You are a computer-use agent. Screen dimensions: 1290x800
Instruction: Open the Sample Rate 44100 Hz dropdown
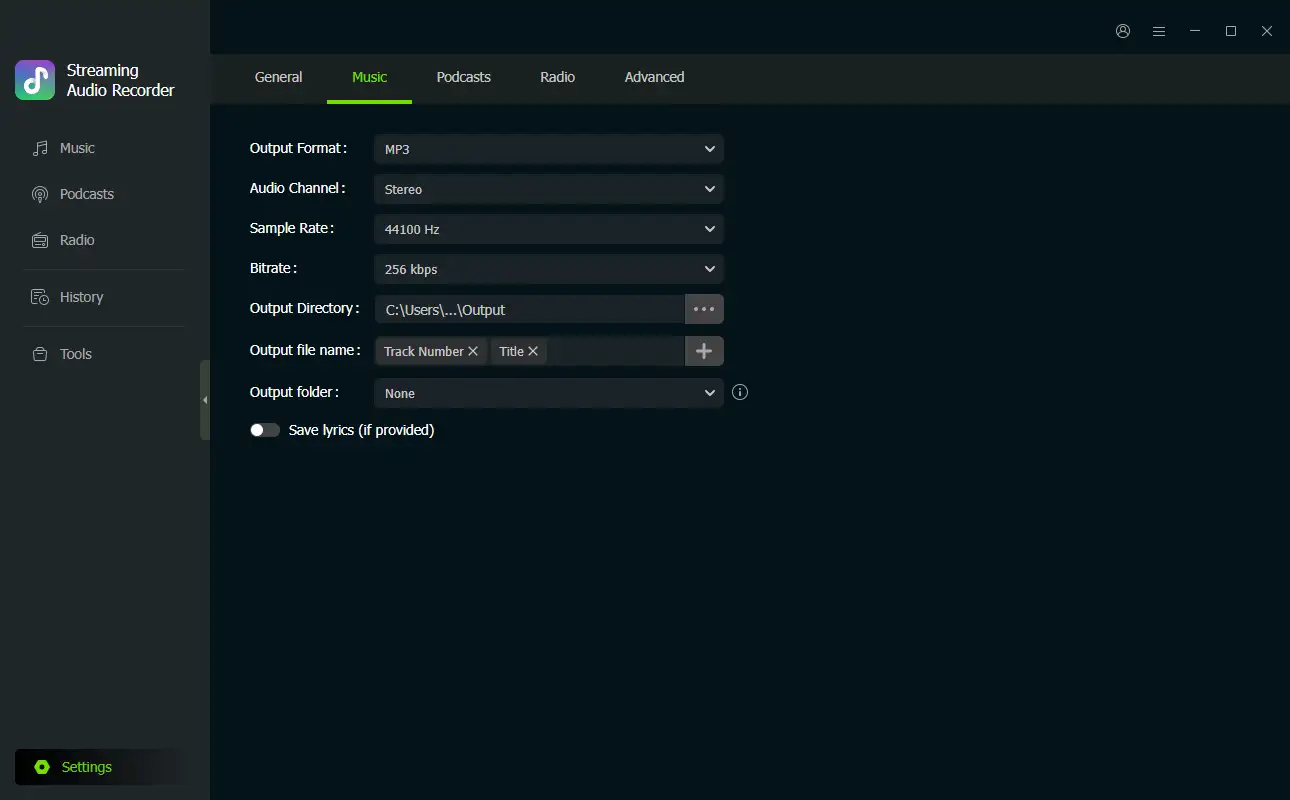click(549, 229)
